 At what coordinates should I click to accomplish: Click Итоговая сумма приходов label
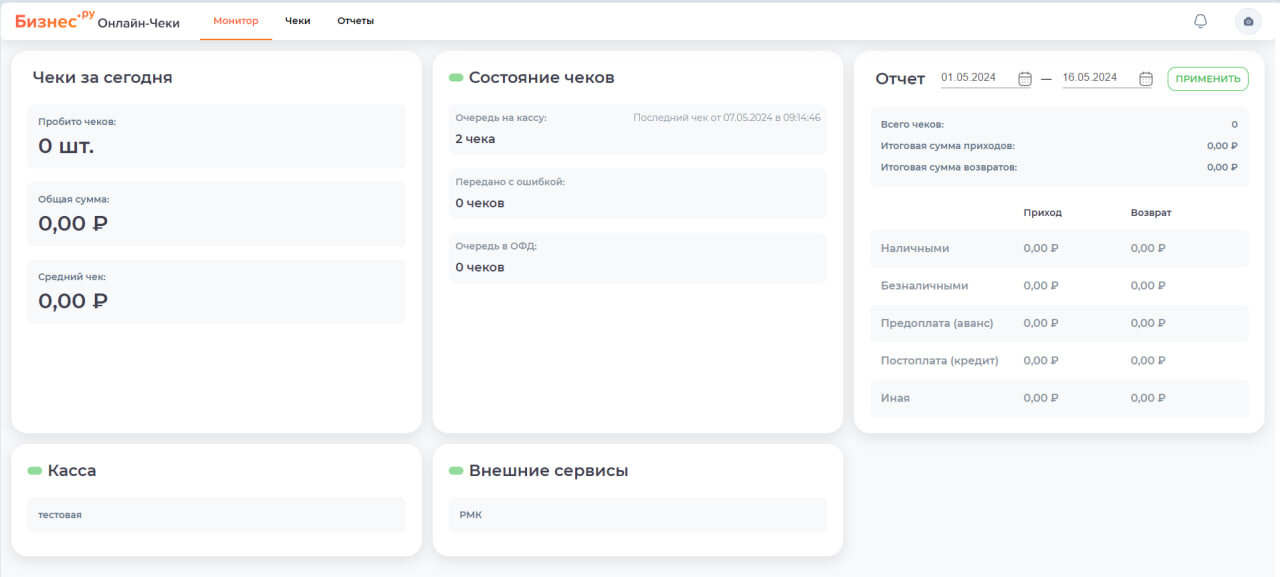pos(947,146)
